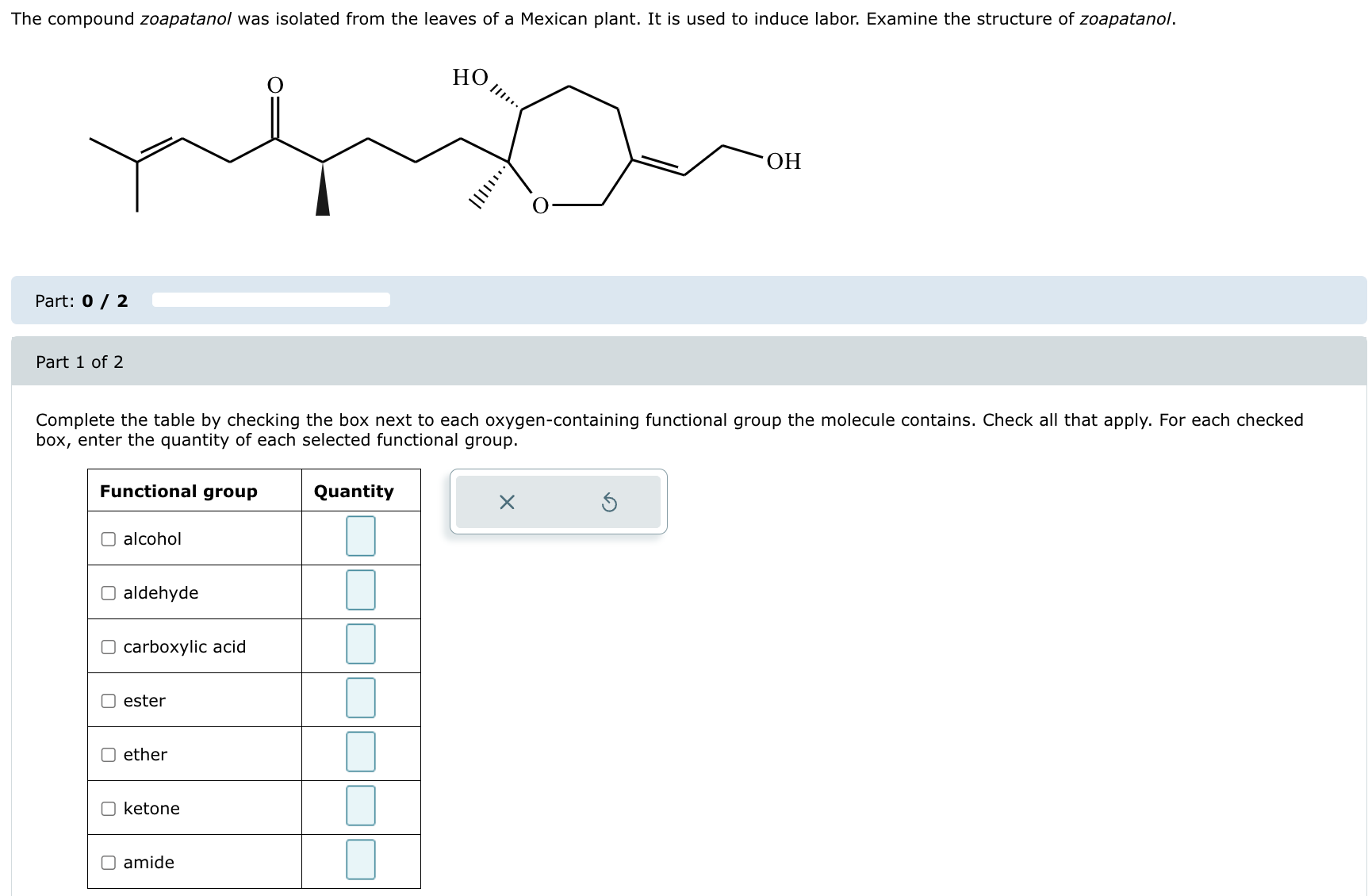Click the Part 0 / 2 progress bar

(270, 301)
